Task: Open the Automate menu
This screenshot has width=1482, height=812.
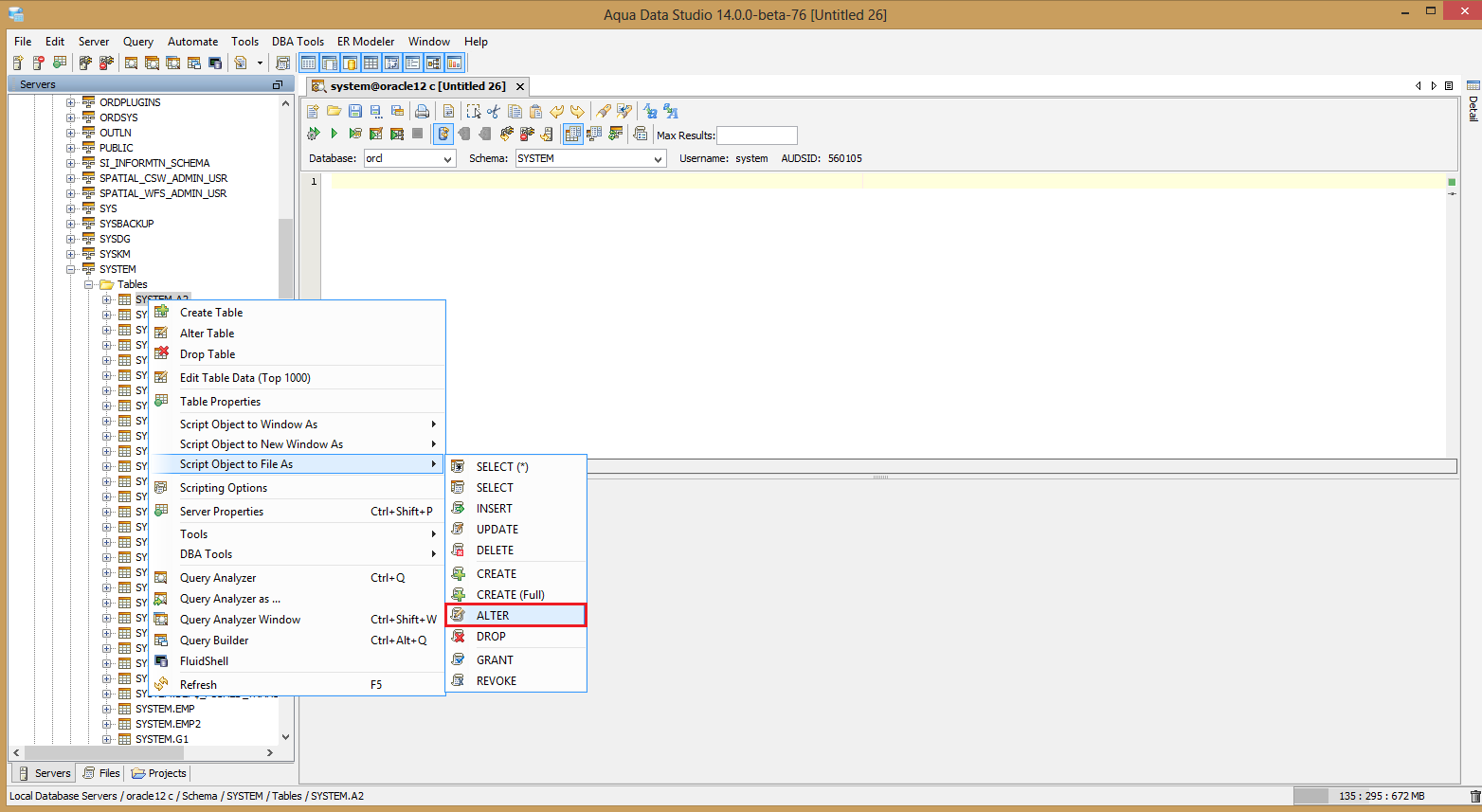Action: coord(192,42)
